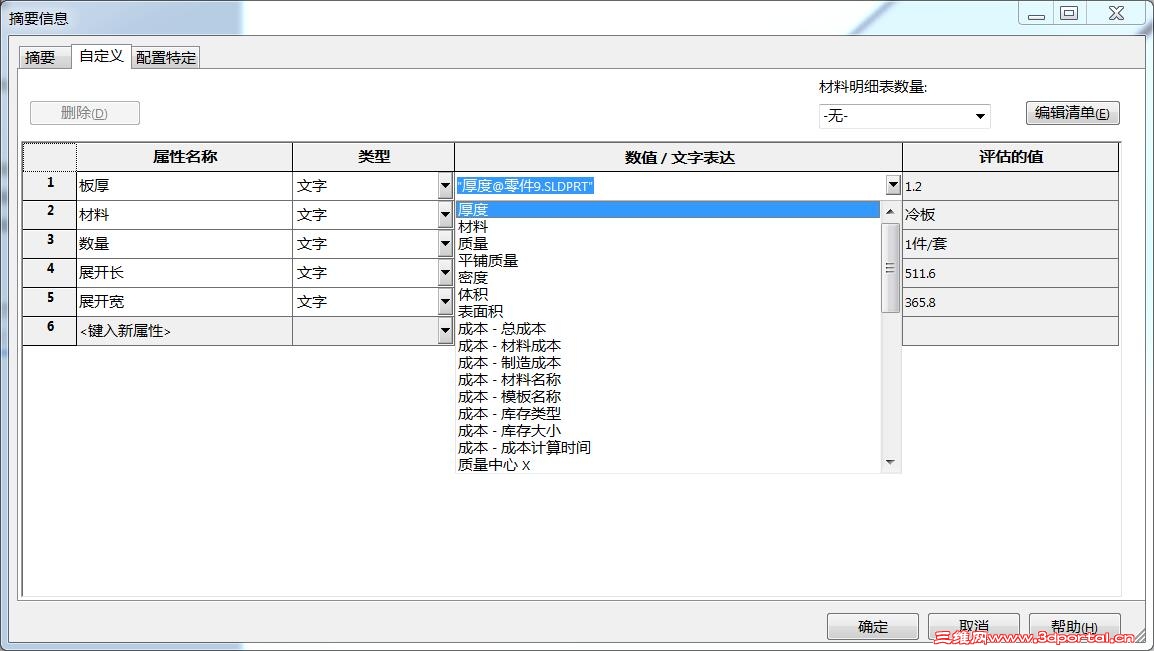
Task: Click the dropdown list scrollbar down arrow
Action: tap(888, 461)
